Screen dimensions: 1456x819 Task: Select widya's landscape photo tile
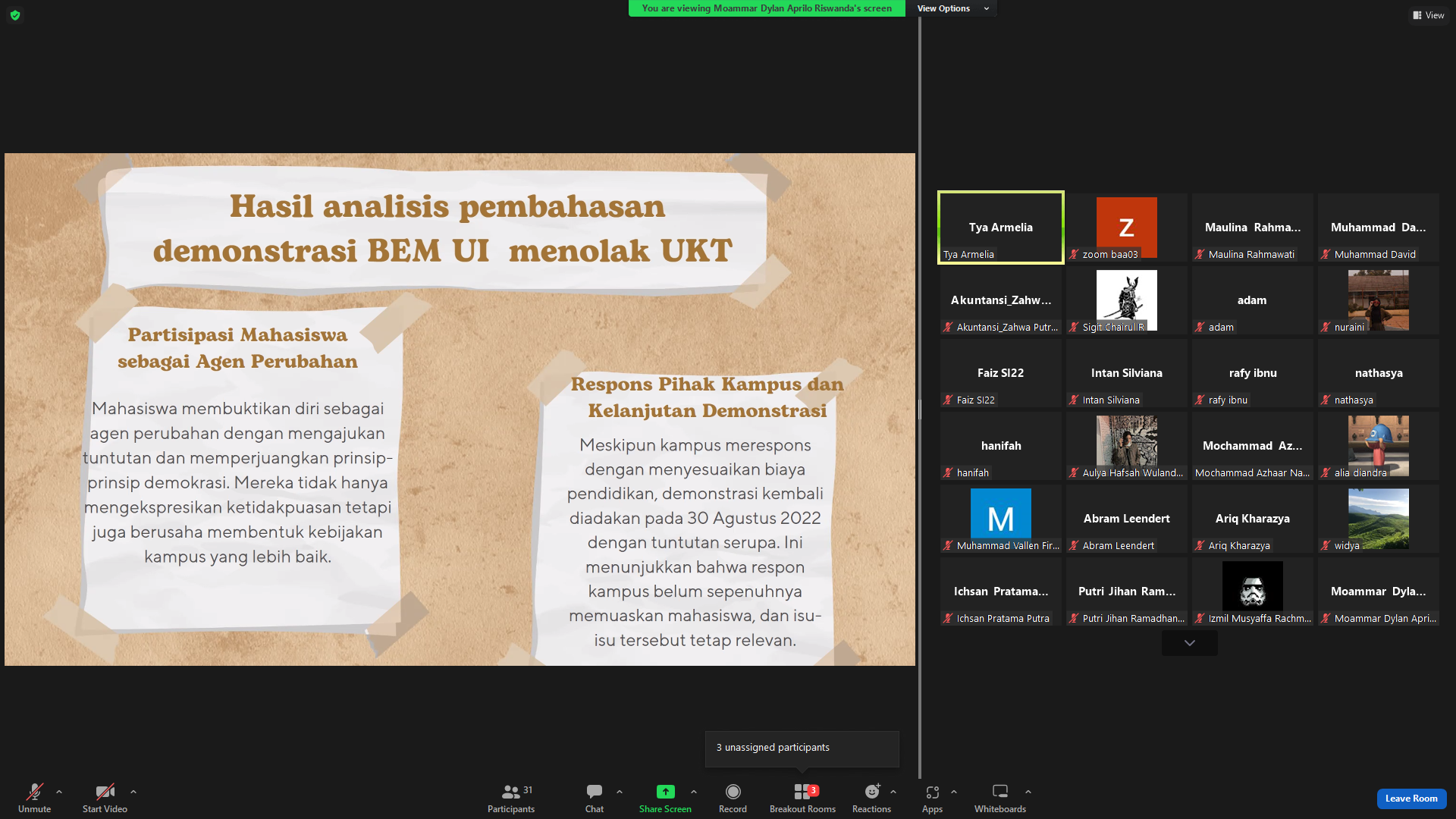coord(1379,519)
